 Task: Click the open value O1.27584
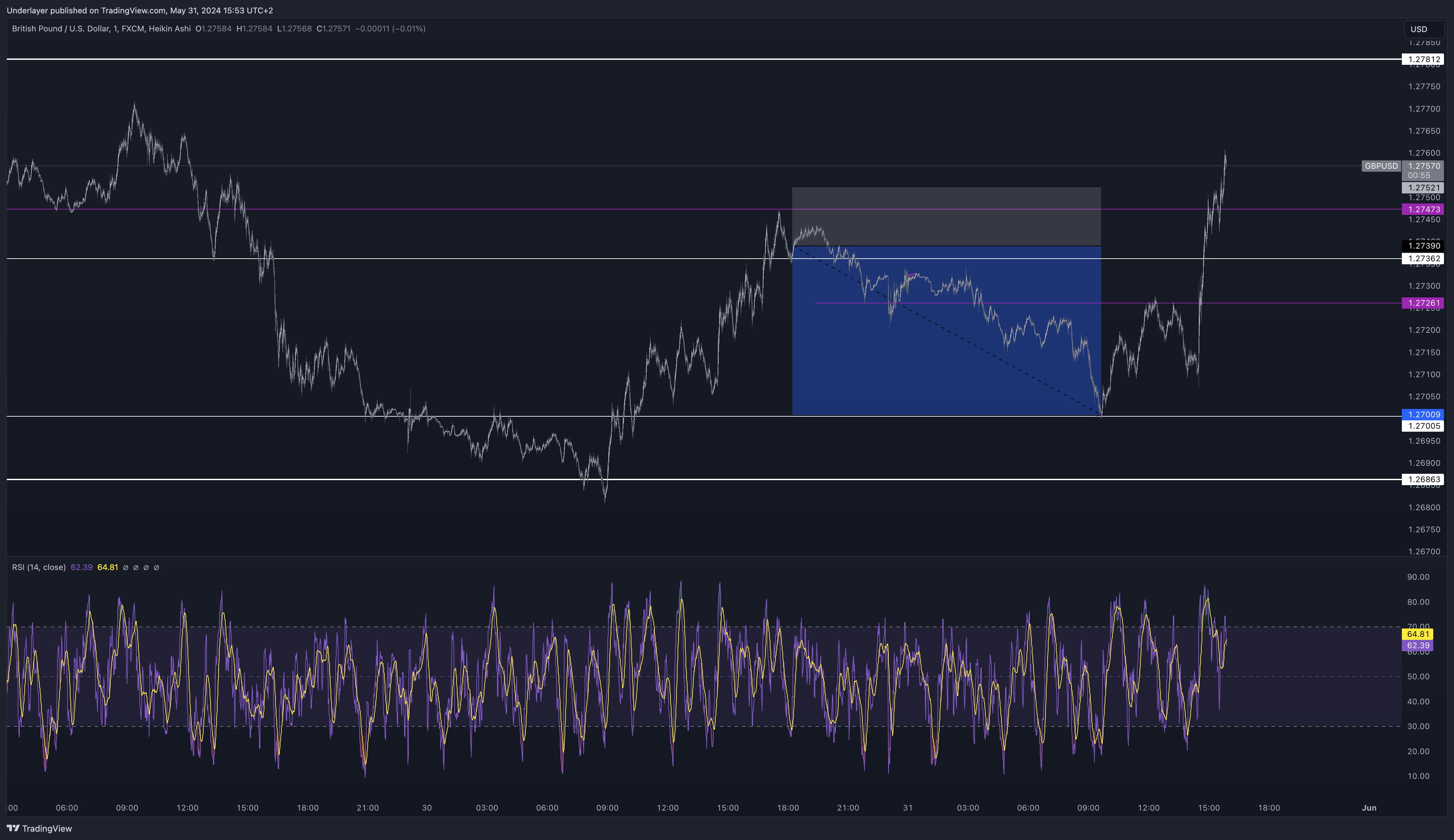pos(214,29)
